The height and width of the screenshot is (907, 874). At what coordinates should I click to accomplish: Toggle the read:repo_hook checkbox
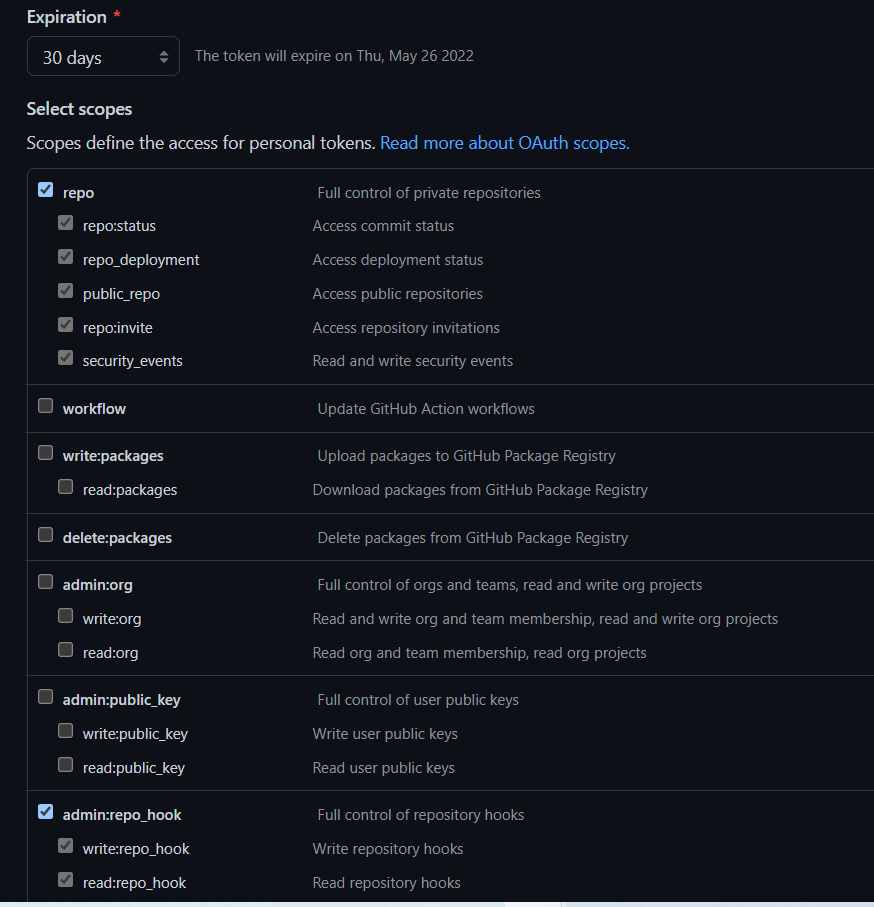point(66,880)
